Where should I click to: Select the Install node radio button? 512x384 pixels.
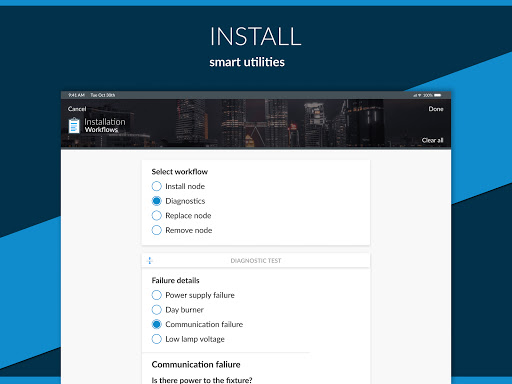point(156,186)
